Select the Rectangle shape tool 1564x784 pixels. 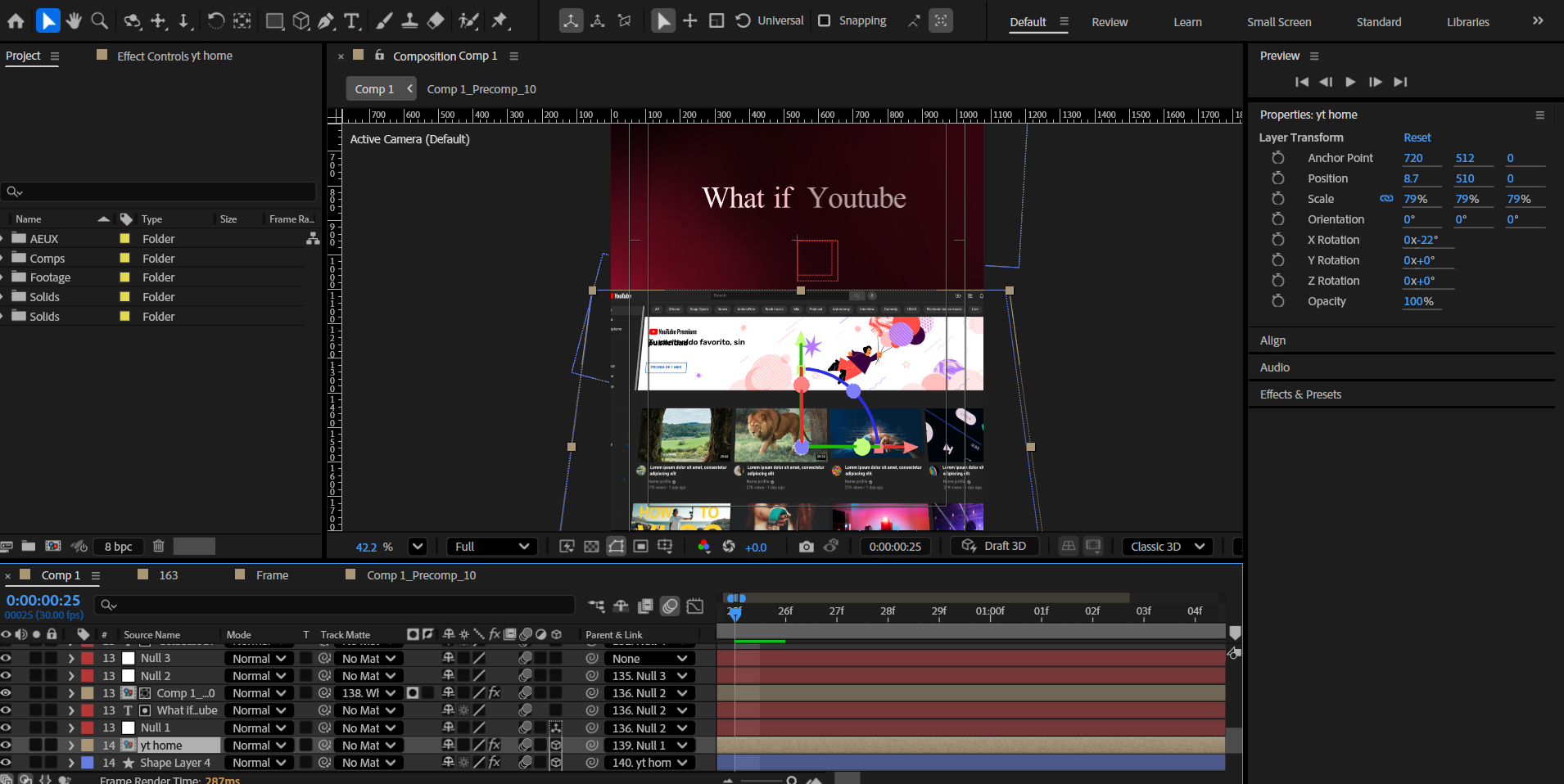coord(275,21)
